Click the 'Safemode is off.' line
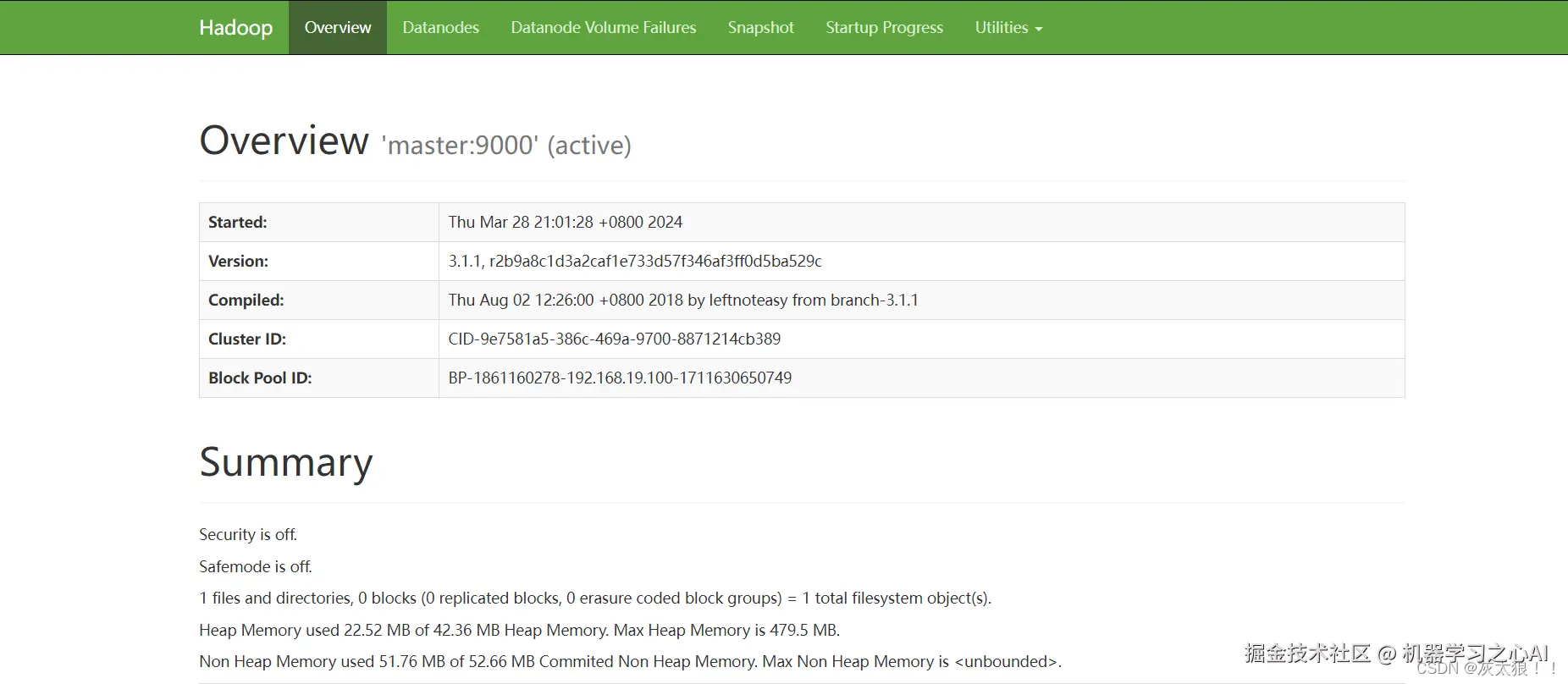 coord(256,566)
